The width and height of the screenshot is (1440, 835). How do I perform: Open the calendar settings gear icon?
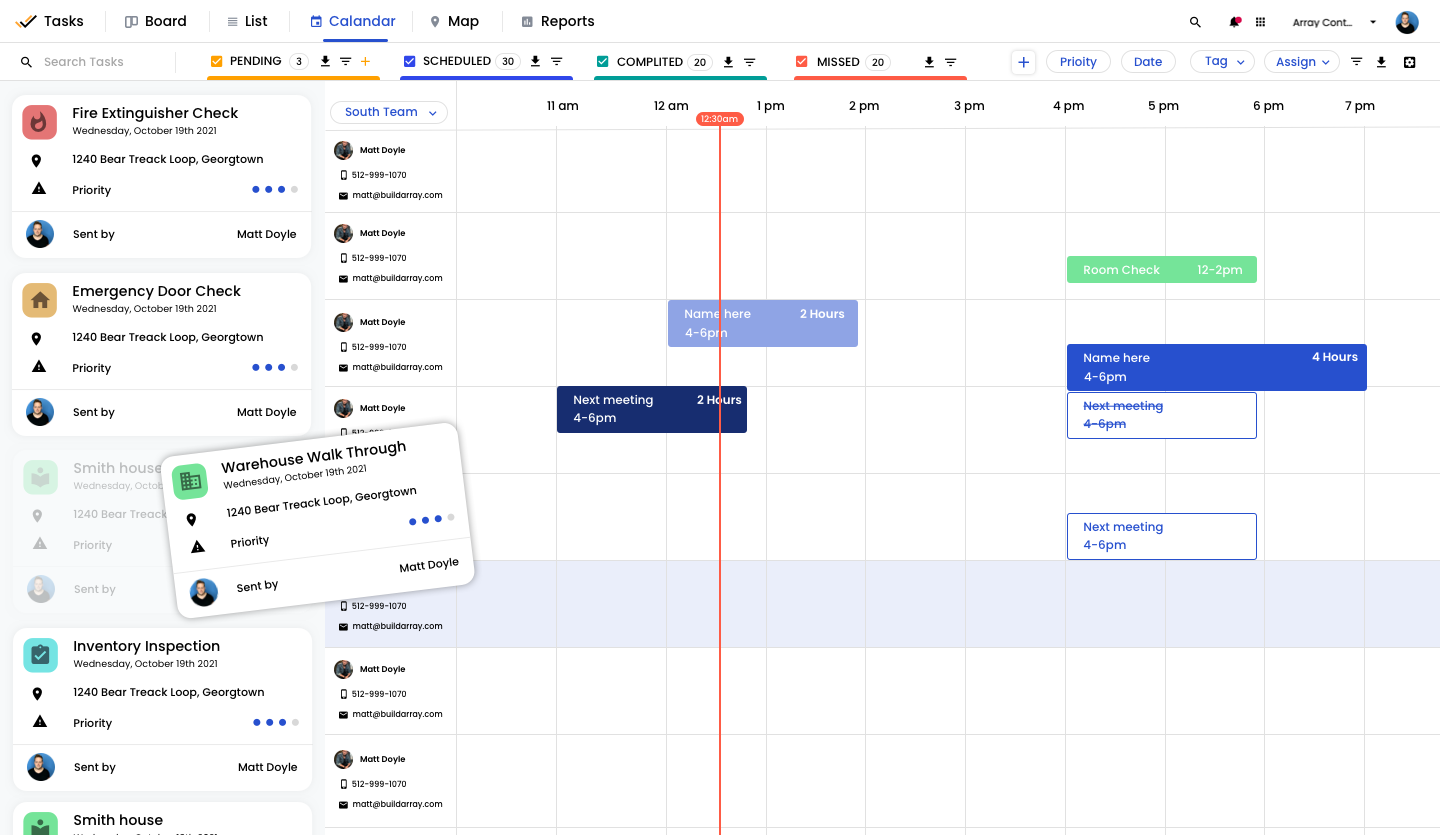tap(1410, 62)
